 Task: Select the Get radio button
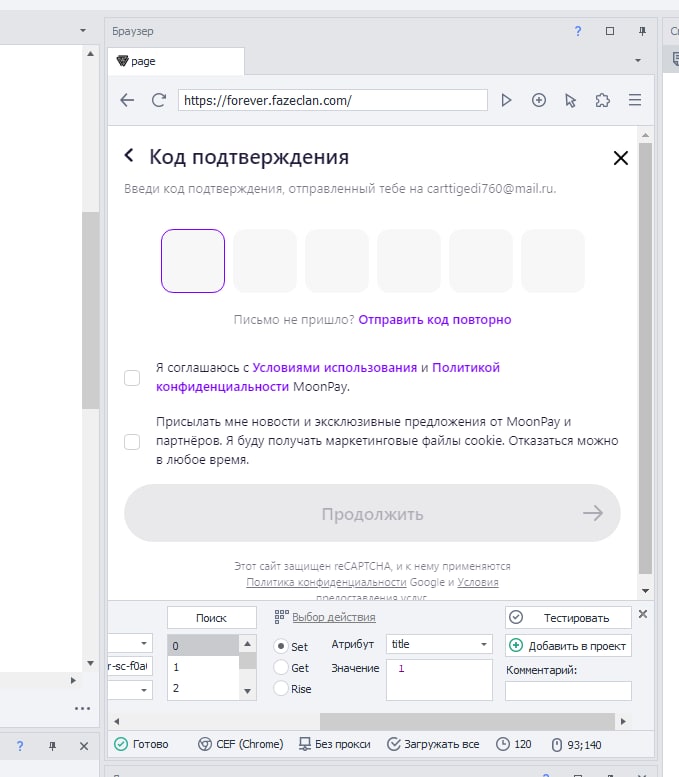281,667
